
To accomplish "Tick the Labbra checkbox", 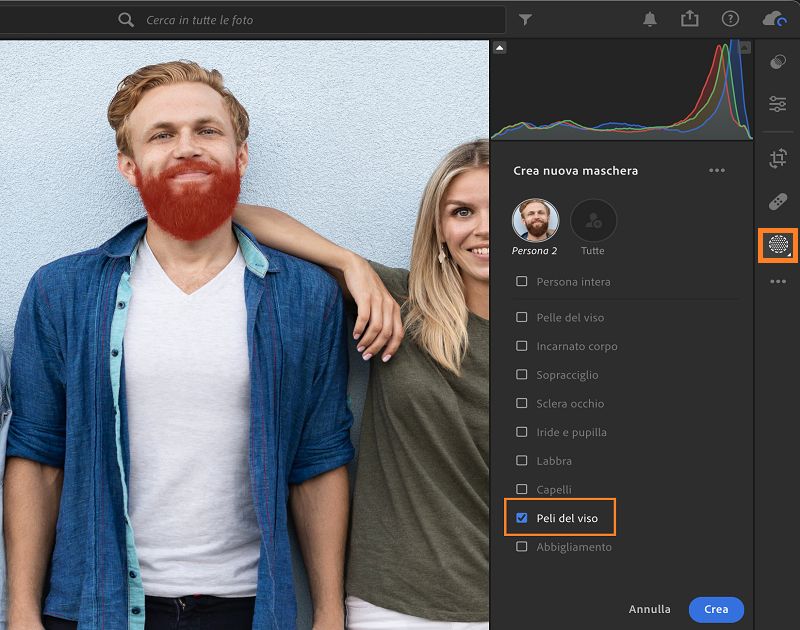I will pyautogui.click(x=522, y=461).
